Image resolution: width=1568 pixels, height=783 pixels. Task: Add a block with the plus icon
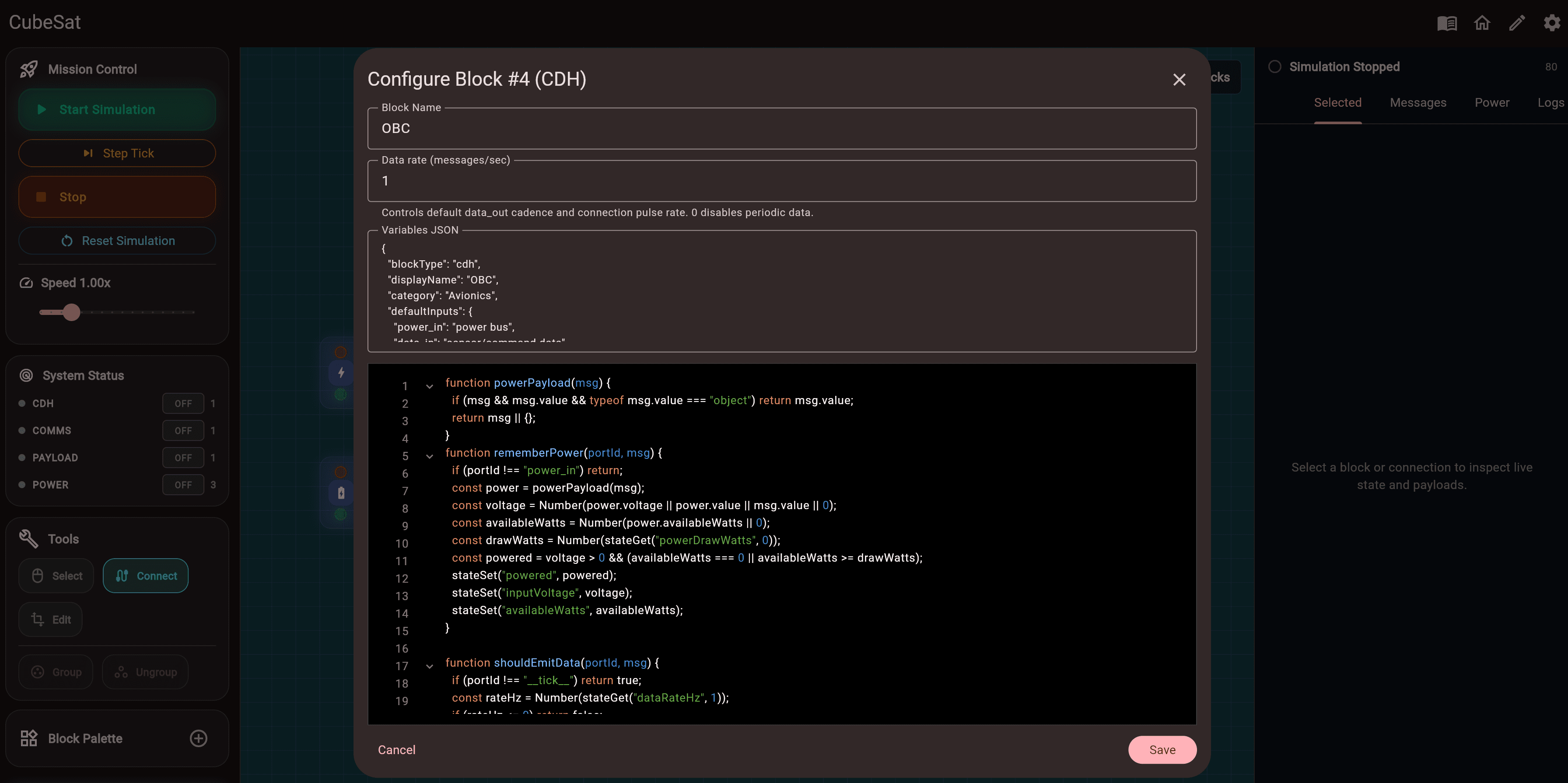pos(199,738)
